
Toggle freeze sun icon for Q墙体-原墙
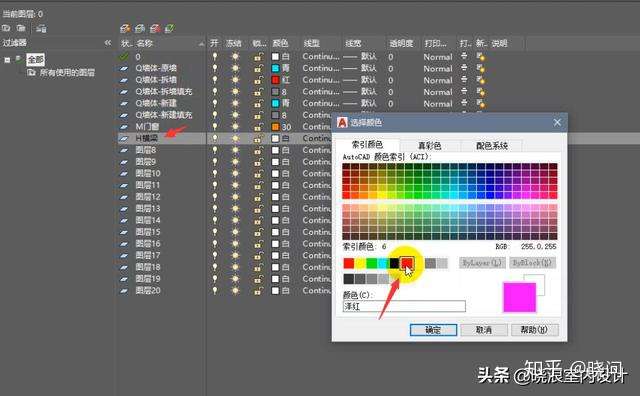(235, 69)
